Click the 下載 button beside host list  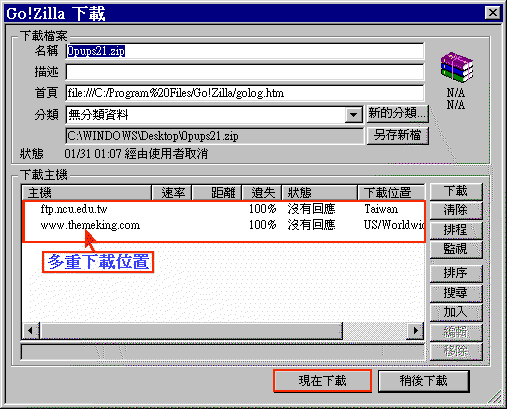[x=456, y=191]
